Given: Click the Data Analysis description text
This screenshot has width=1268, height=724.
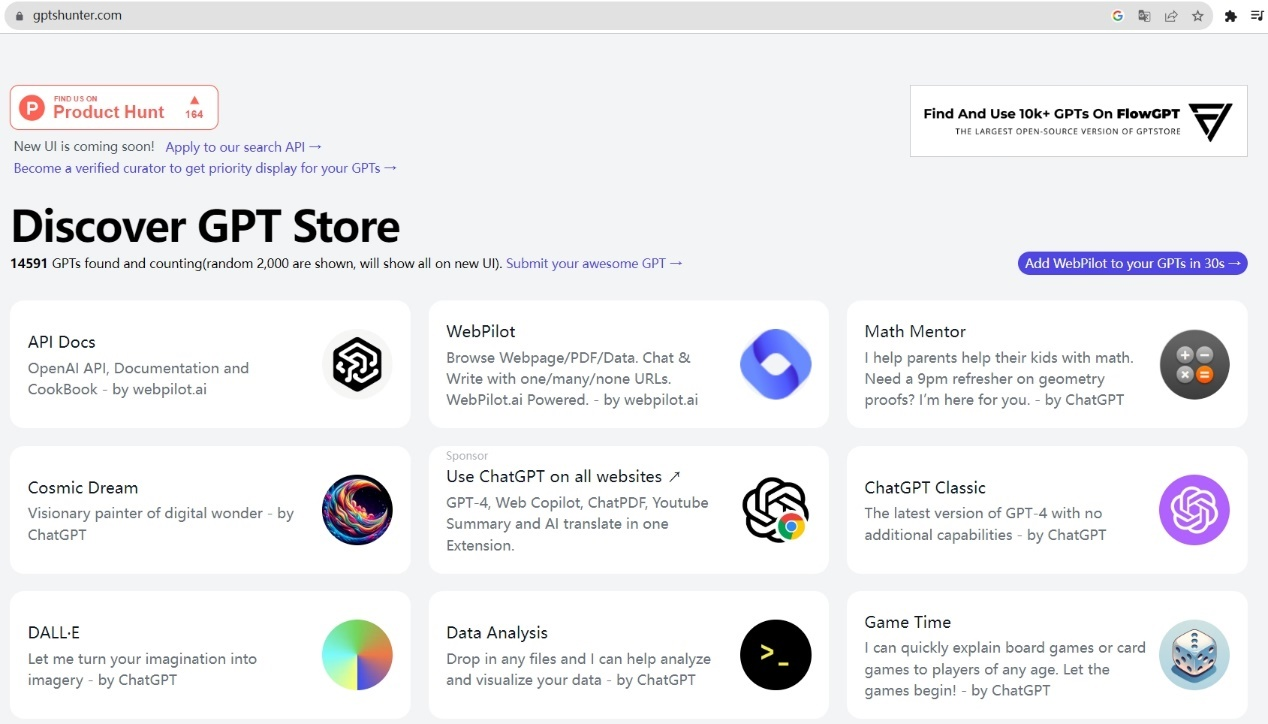Looking at the screenshot, I should [x=578, y=670].
